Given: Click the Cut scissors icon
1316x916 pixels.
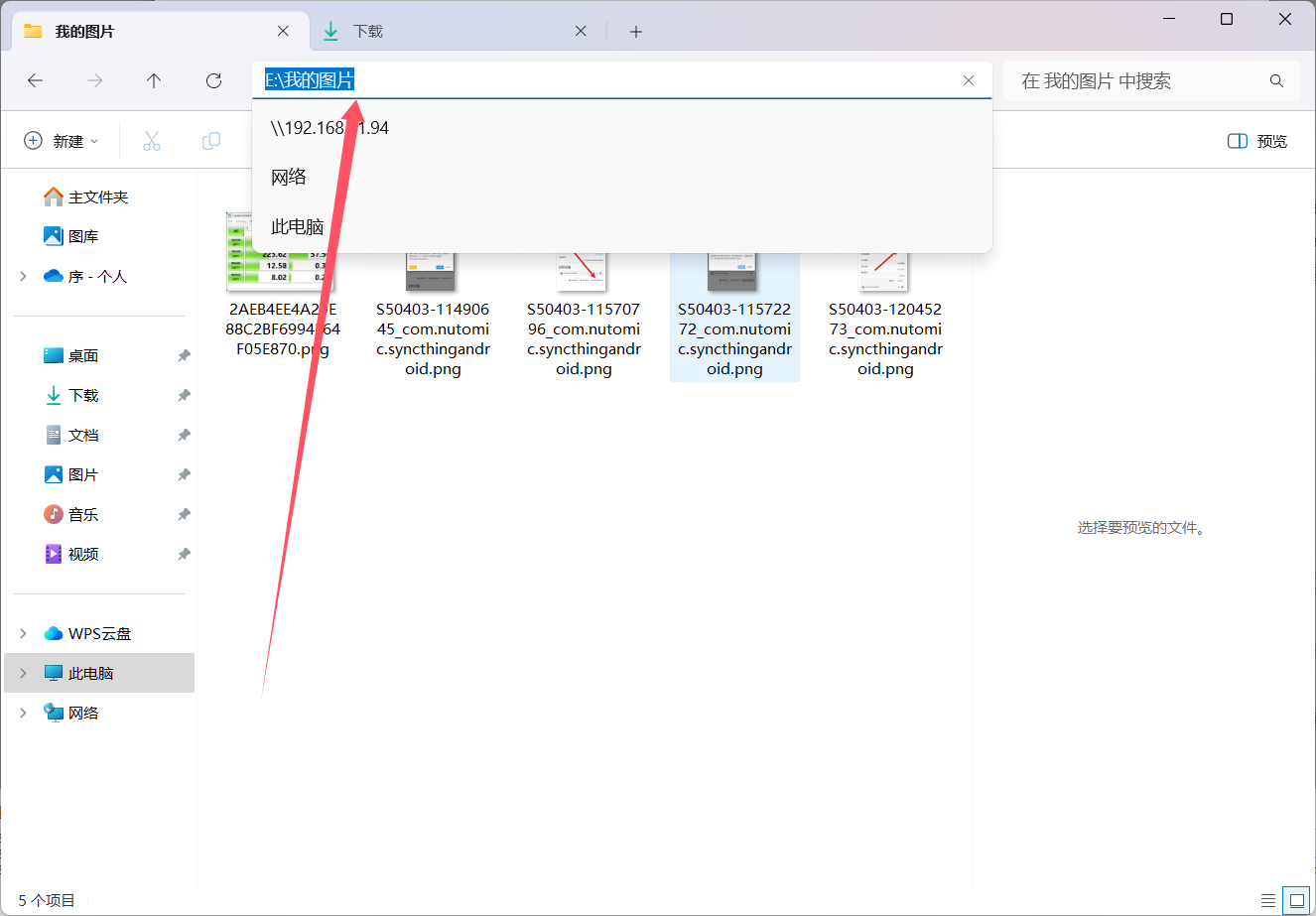Looking at the screenshot, I should (x=152, y=141).
